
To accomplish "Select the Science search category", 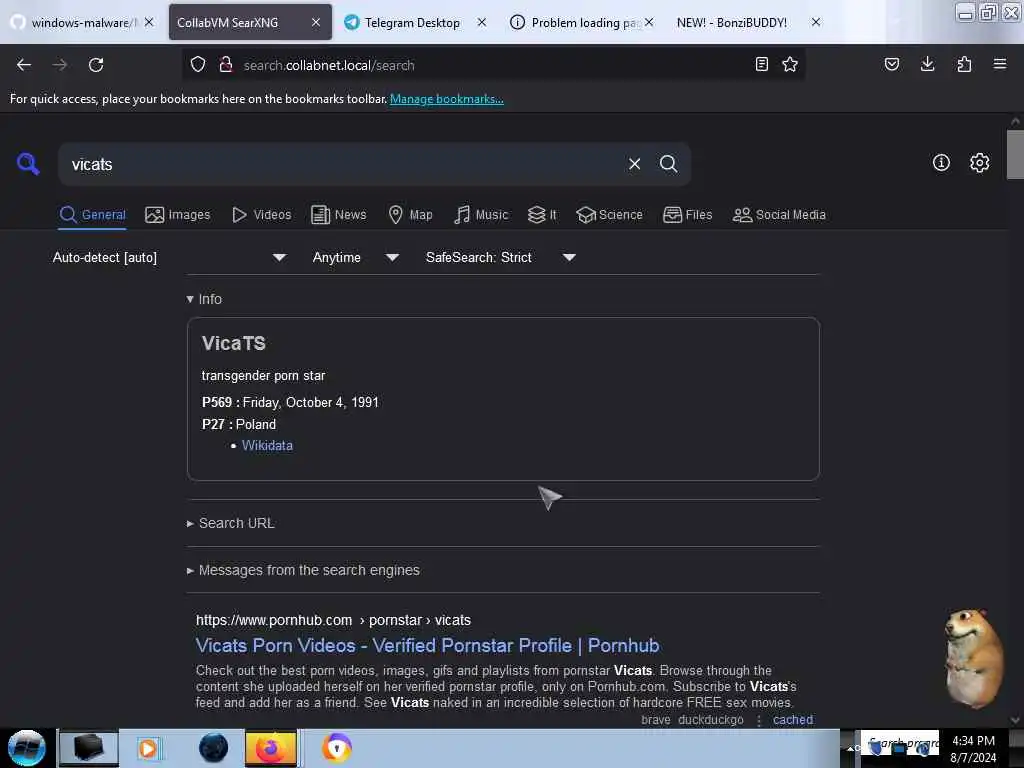I will (x=609, y=215).
